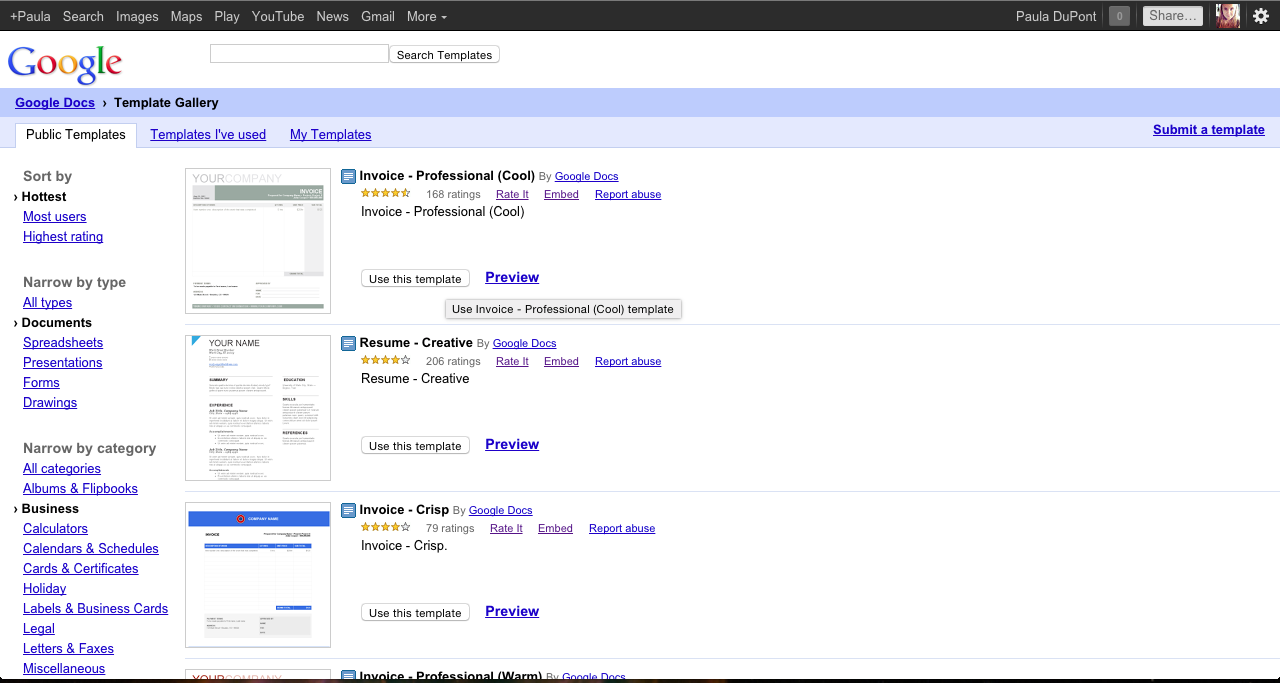Click the Share… button

tap(1173, 16)
